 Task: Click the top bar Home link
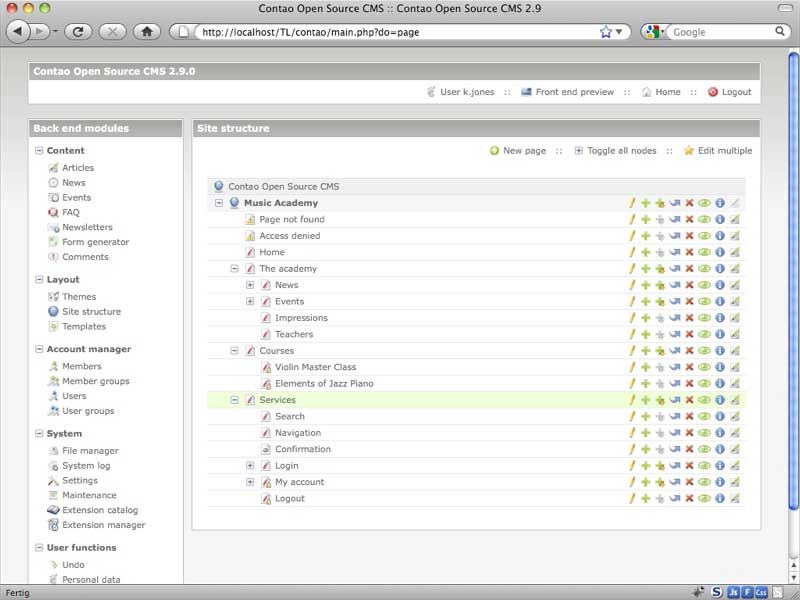click(x=668, y=92)
